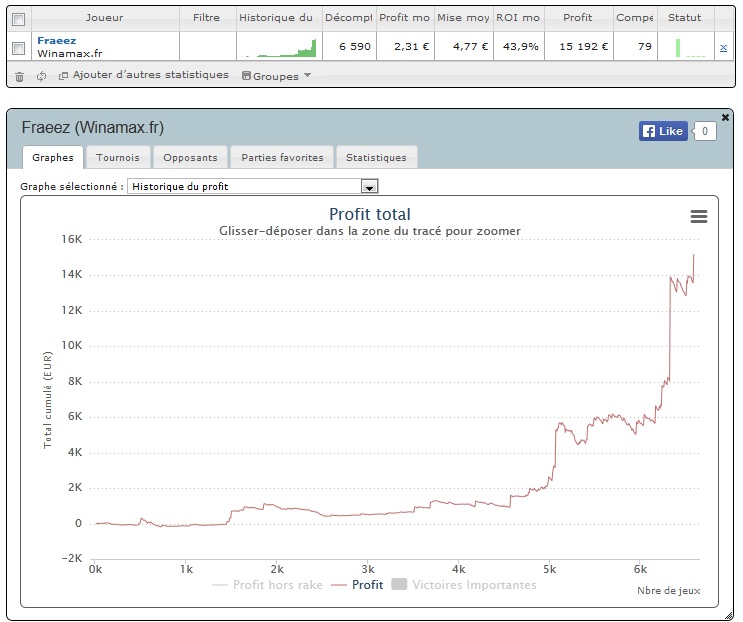Sort by the Joueur column header
This screenshot has height=622, width=743.
click(x=105, y=18)
